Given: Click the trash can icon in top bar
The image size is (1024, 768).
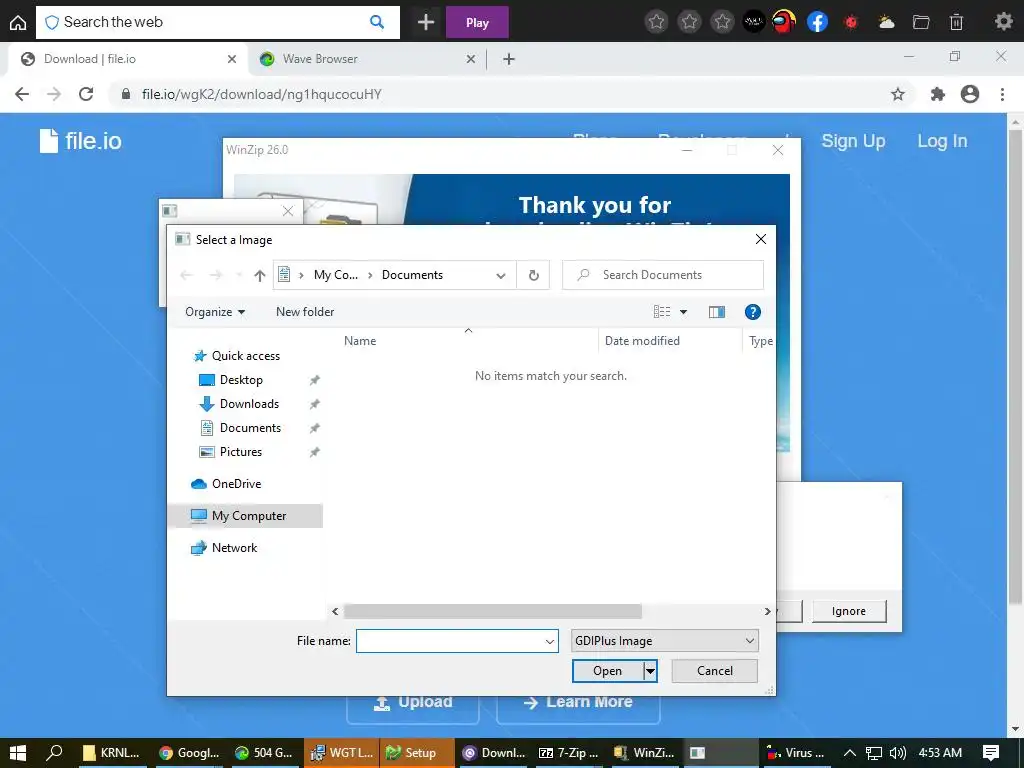Looking at the screenshot, I should pyautogui.click(x=956, y=22).
